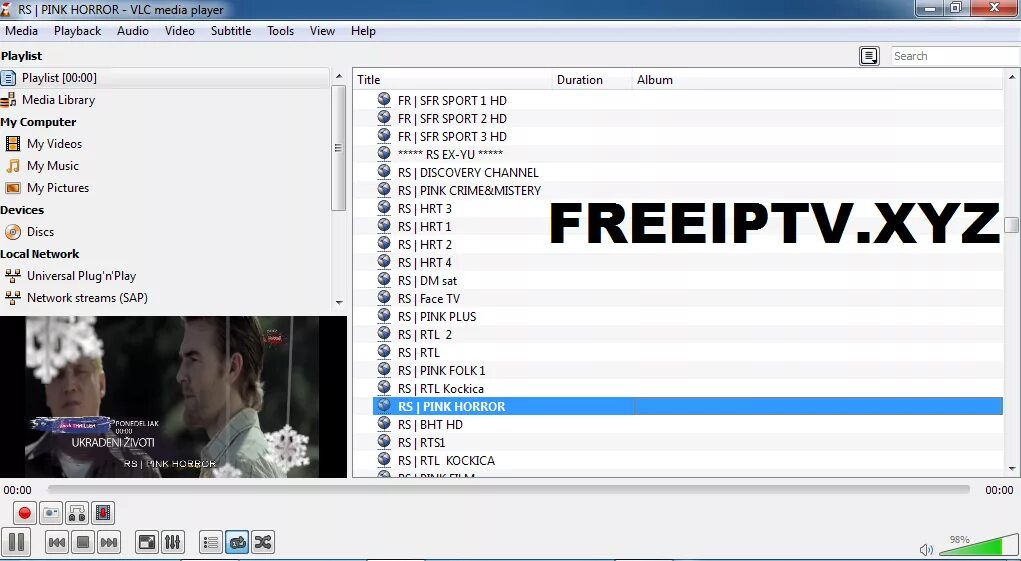Stop playback with the stop button

(x=83, y=542)
